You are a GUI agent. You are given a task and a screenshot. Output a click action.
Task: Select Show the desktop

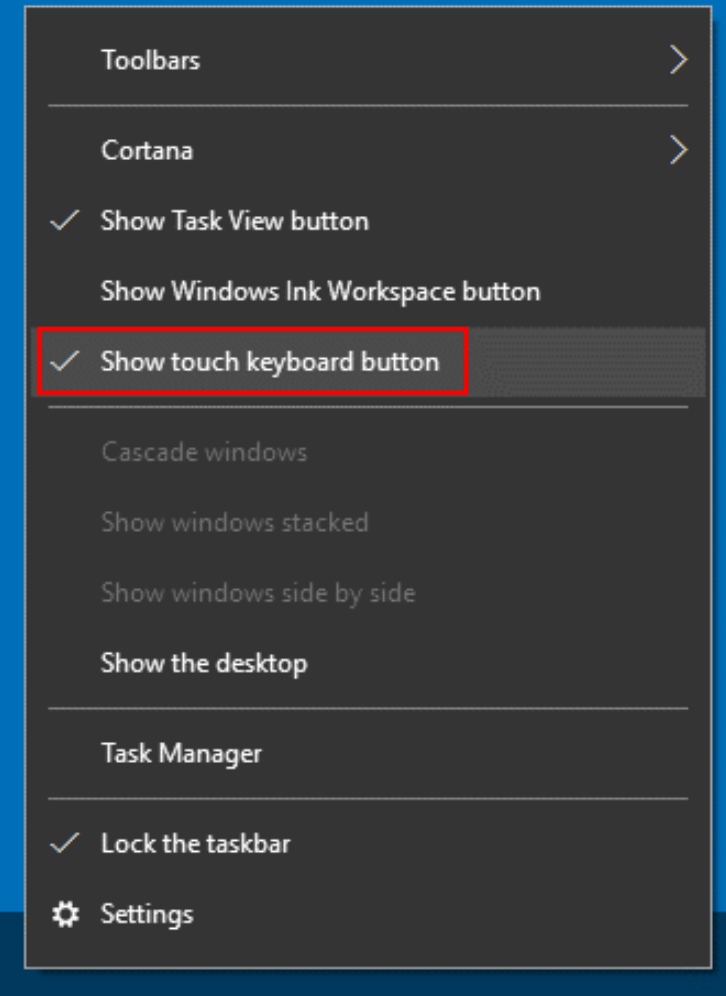[x=368, y=663]
